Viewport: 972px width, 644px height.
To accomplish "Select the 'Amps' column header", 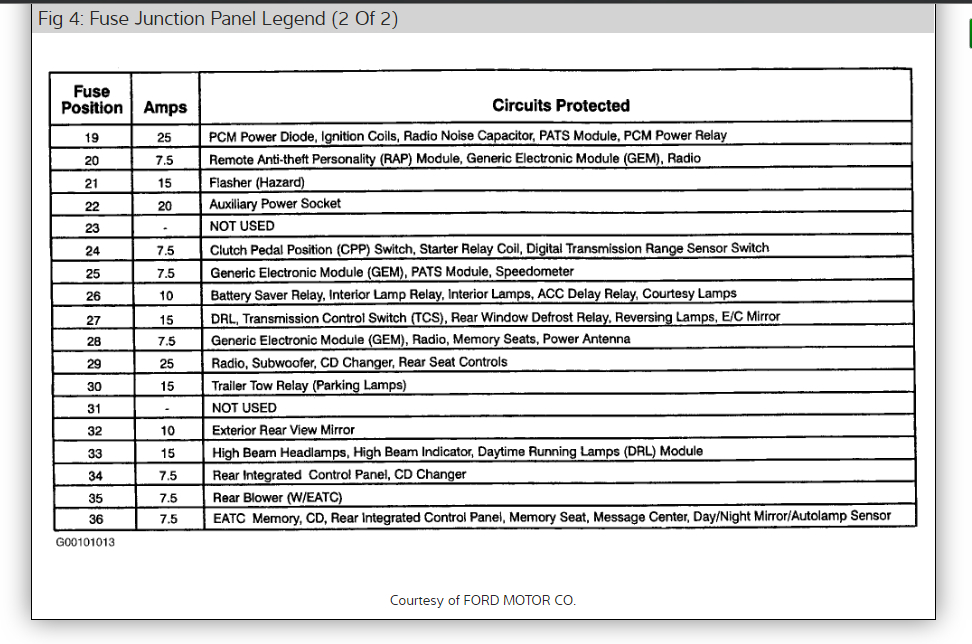I will coord(165,107).
